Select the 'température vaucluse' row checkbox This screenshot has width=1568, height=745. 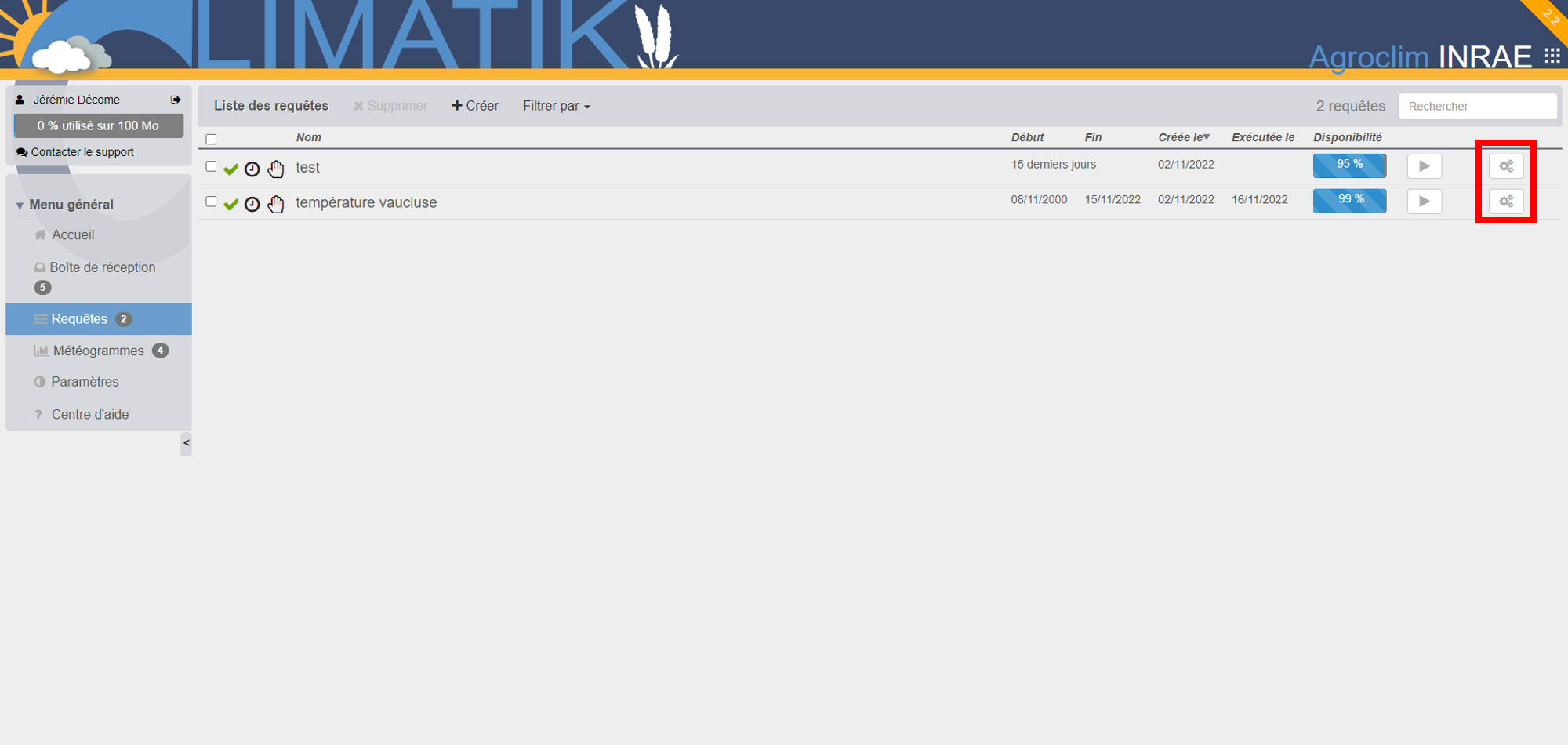pyautogui.click(x=211, y=202)
